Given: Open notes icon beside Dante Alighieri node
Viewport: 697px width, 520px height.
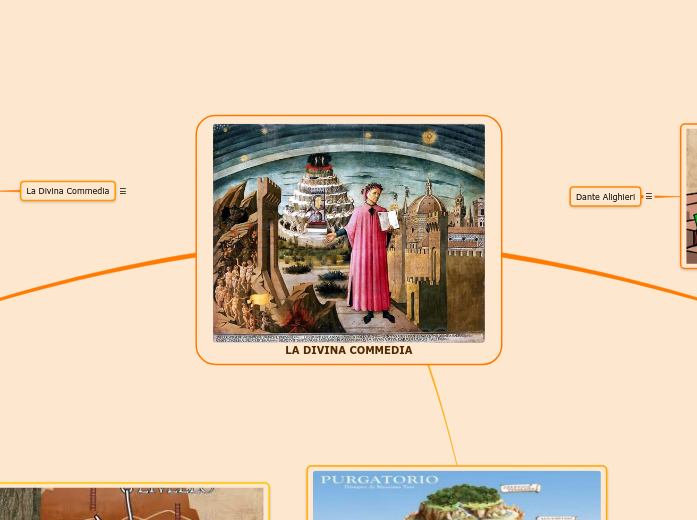Looking at the screenshot, I should (649, 196).
